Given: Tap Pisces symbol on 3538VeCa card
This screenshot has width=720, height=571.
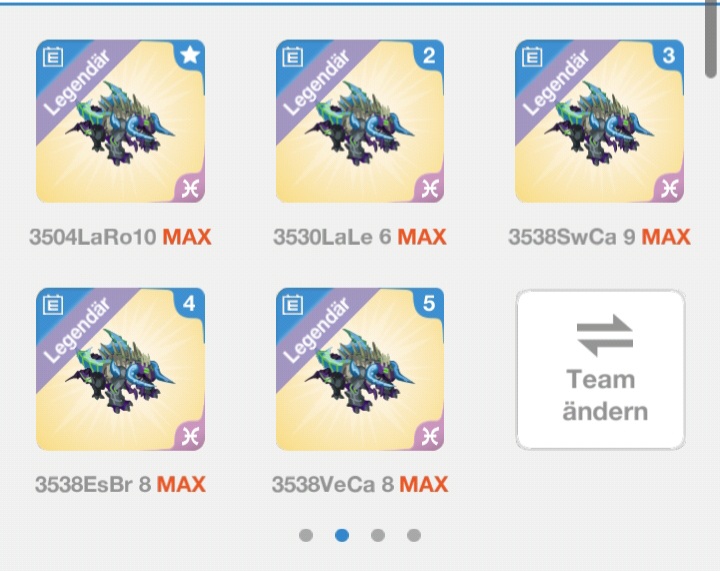Looking at the screenshot, I should pyautogui.click(x=430, y=437).
